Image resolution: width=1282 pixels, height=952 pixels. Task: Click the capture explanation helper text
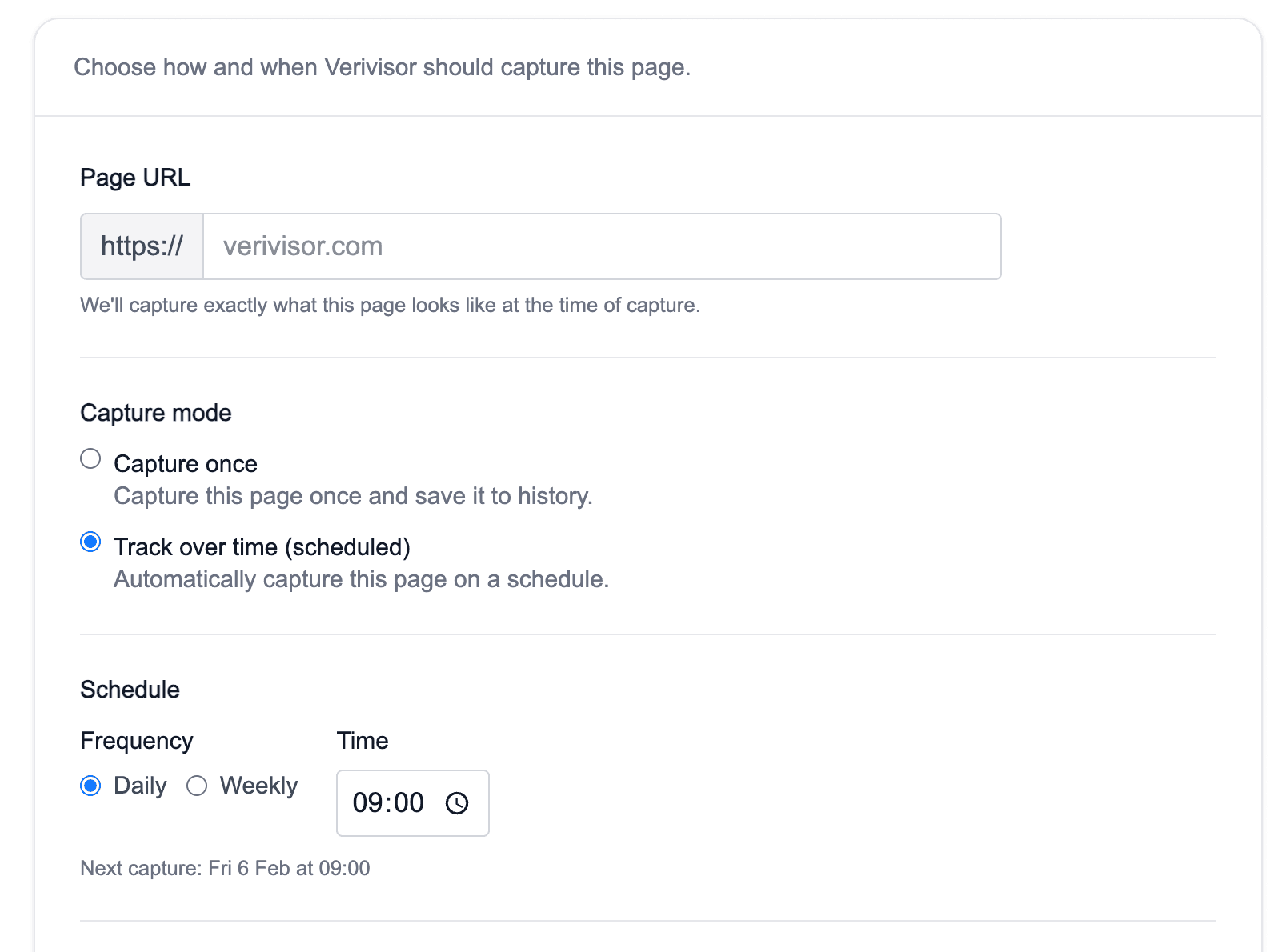389,305
